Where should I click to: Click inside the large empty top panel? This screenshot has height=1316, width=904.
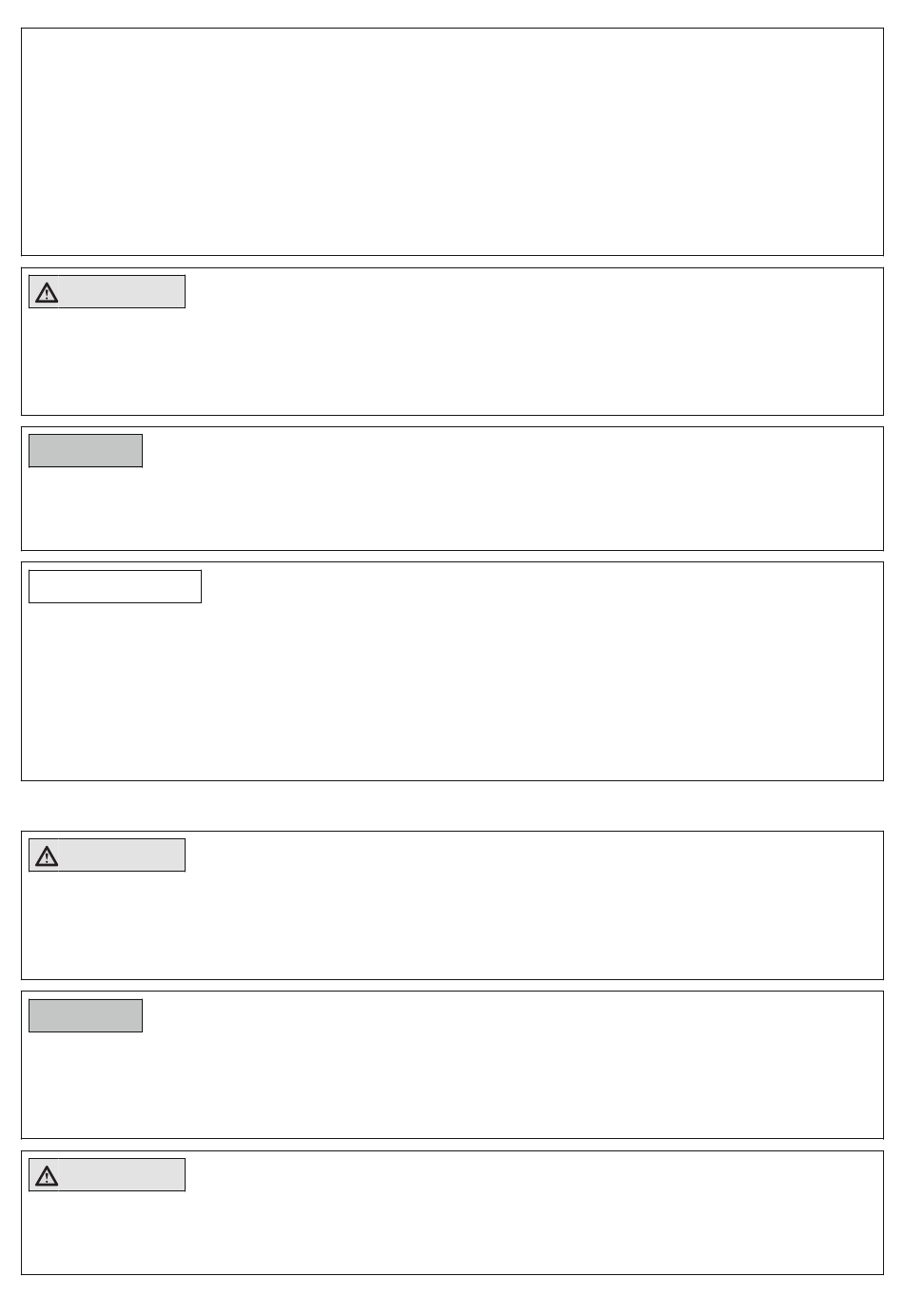452,142
